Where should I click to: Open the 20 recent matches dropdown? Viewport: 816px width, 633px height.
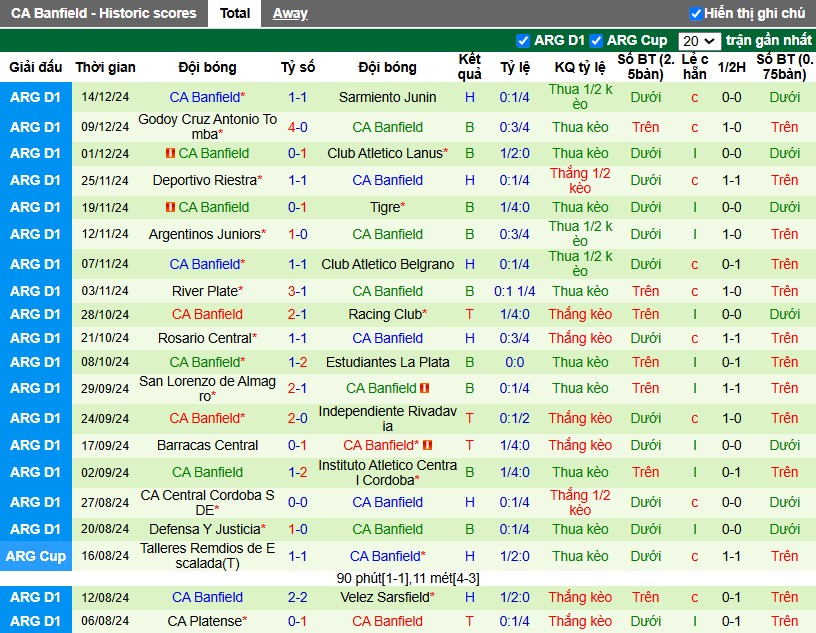699,41
